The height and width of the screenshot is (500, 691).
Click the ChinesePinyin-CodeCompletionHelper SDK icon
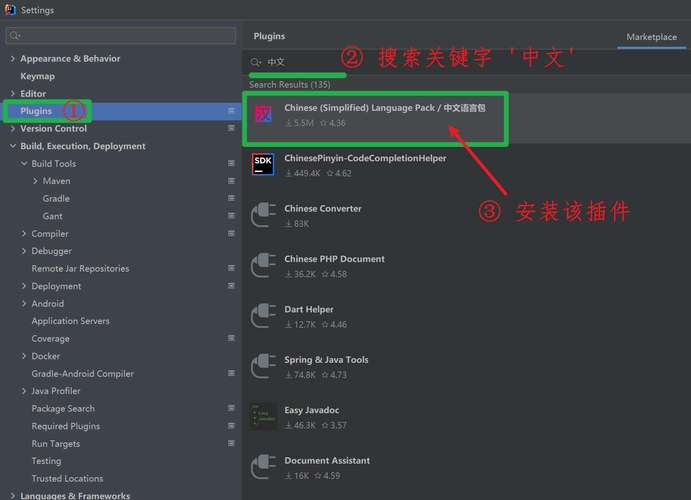click(263, 164)
